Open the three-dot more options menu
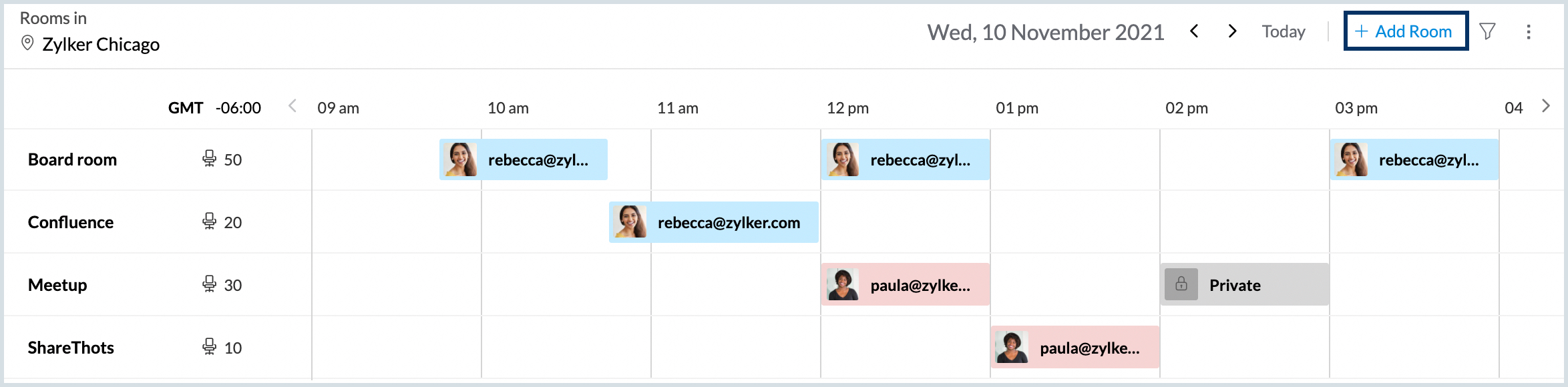The width and height of the screenshot is (1568, 387). click(1528, 31)
